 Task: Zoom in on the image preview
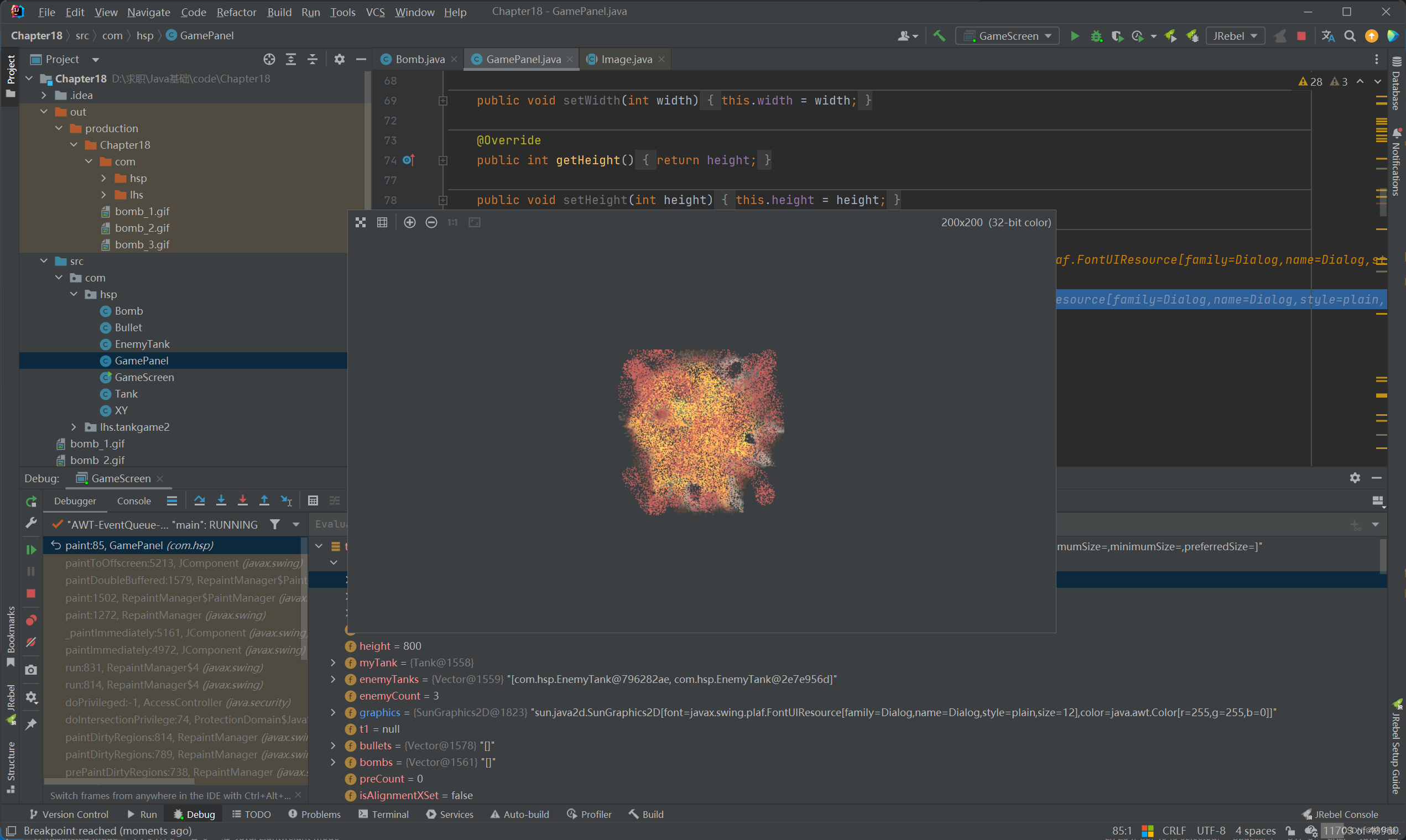tap(410, 222)
